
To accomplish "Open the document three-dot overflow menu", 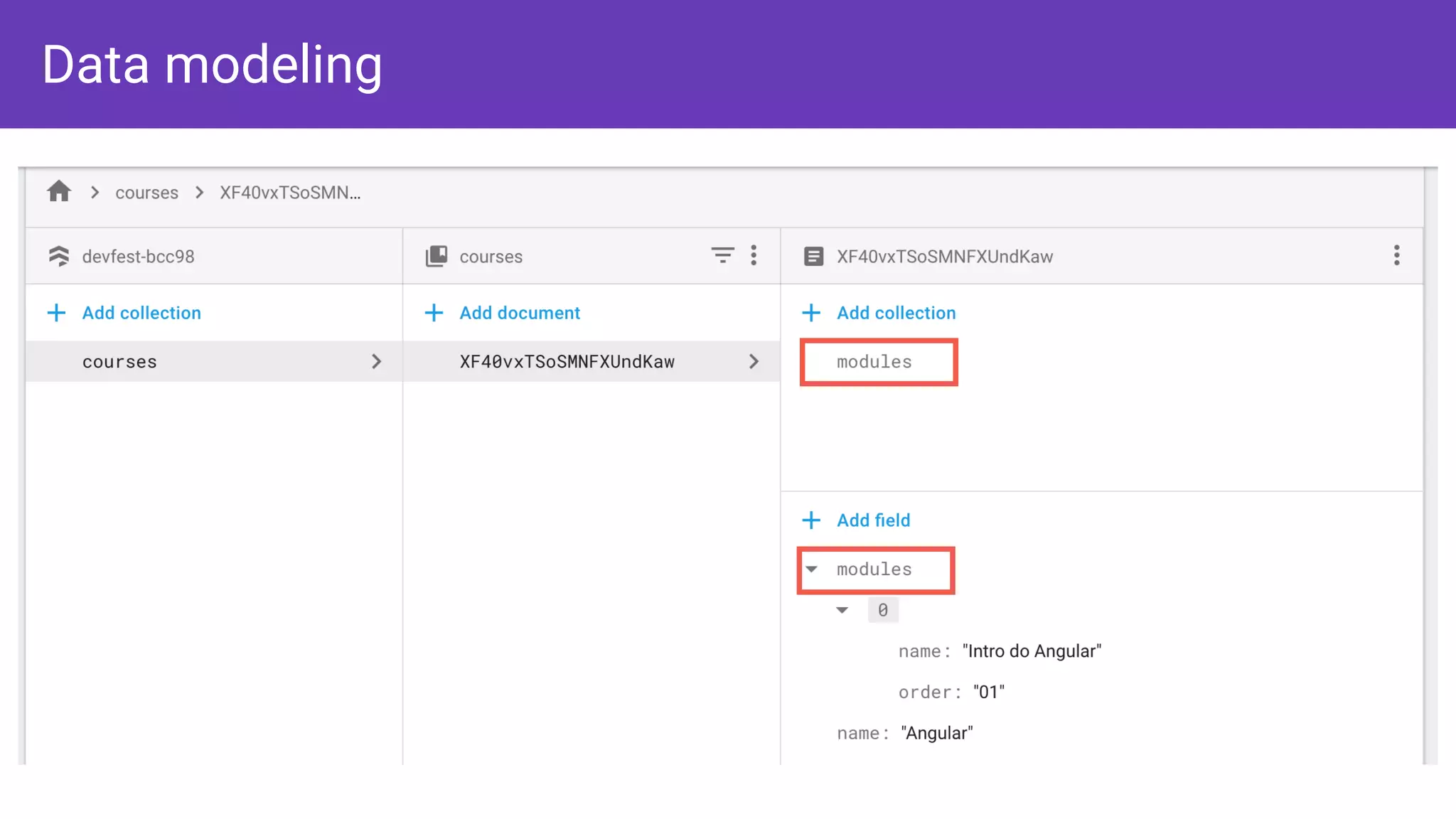I will point(1396,255).
